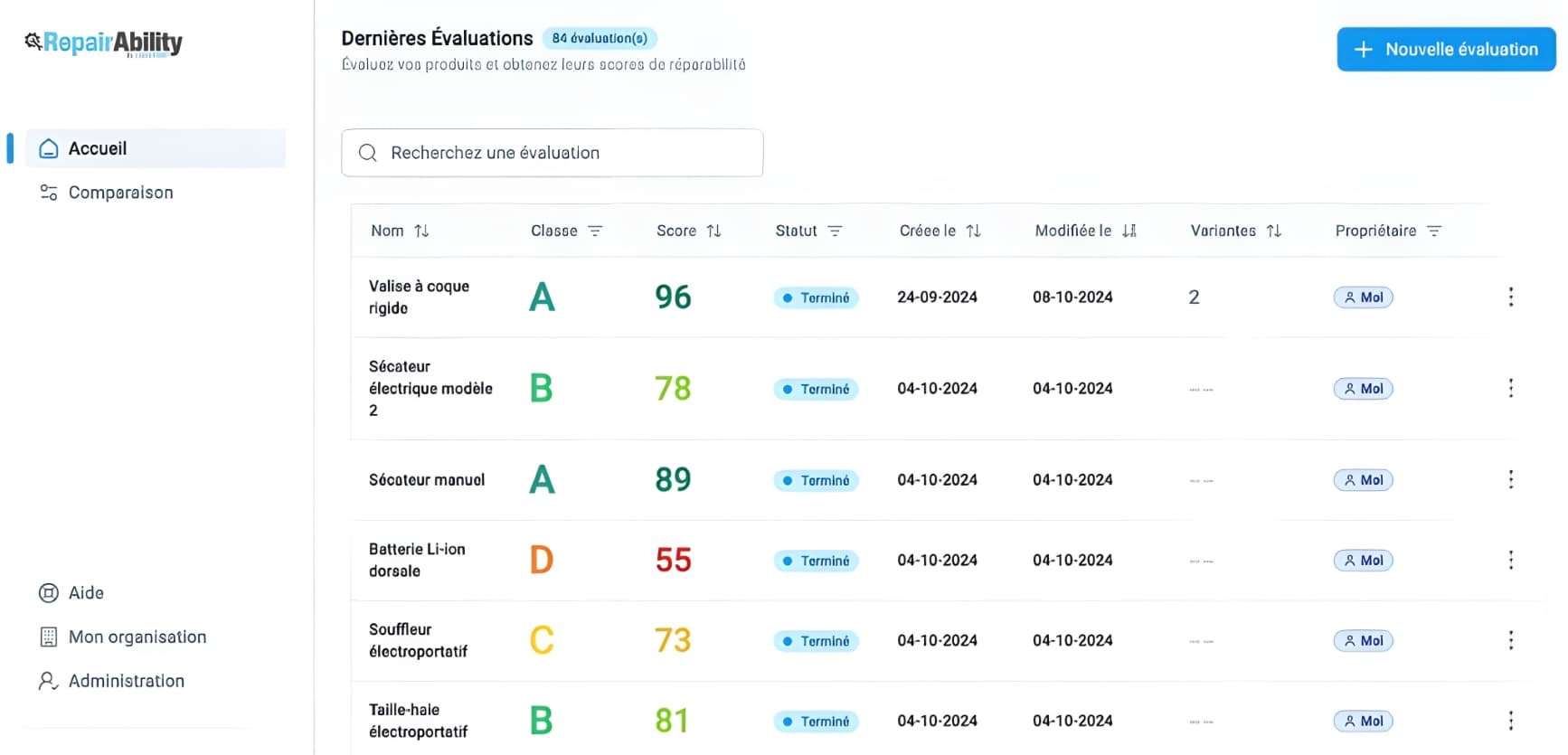Open the Accueil home page
The image size is (1568, 755).
click(156, 148)
